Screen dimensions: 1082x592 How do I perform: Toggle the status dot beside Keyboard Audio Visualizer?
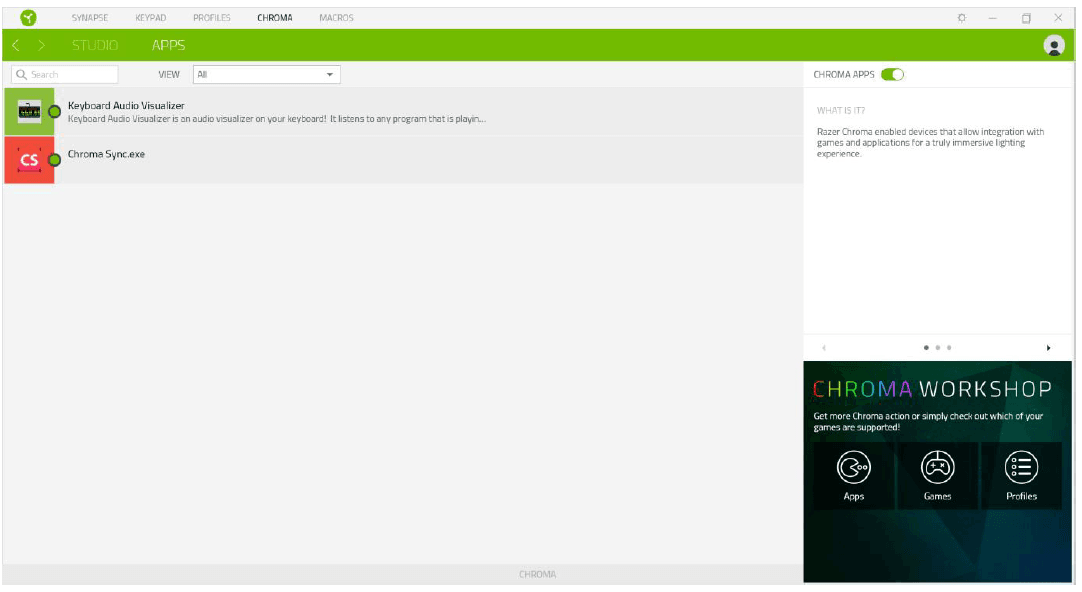click(x=55, y=111)
